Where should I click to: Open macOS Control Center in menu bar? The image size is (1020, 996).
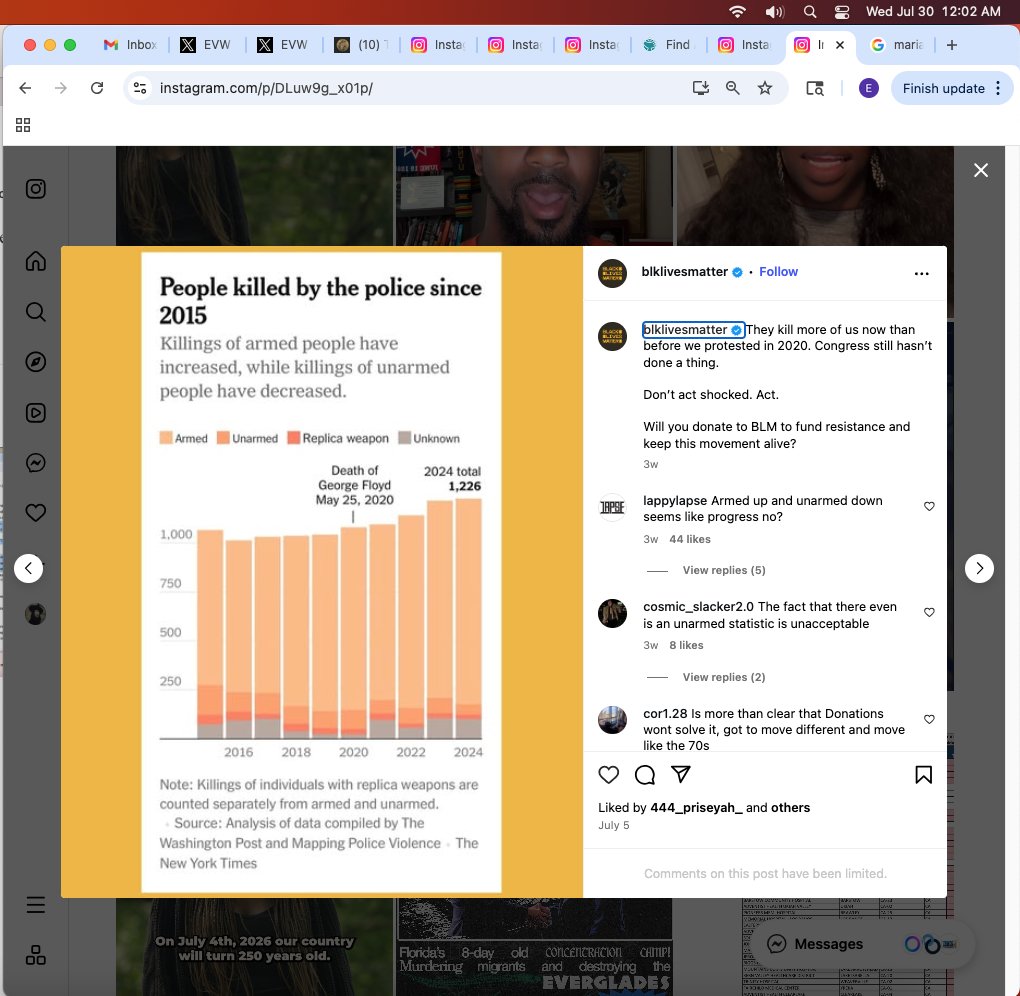coord(842,12)
